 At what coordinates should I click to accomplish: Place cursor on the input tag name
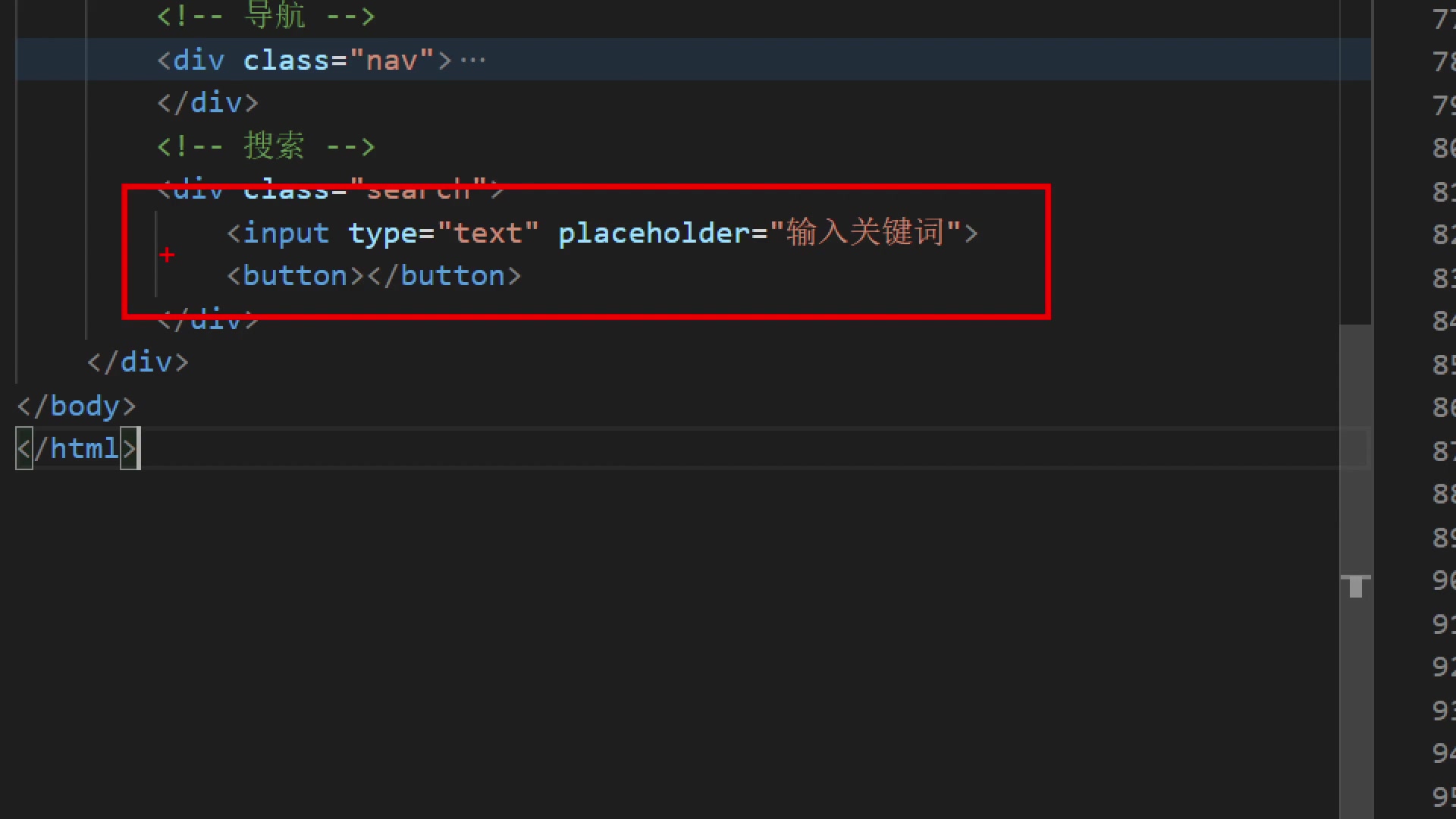pyautogui.click(x=285, y=233)
